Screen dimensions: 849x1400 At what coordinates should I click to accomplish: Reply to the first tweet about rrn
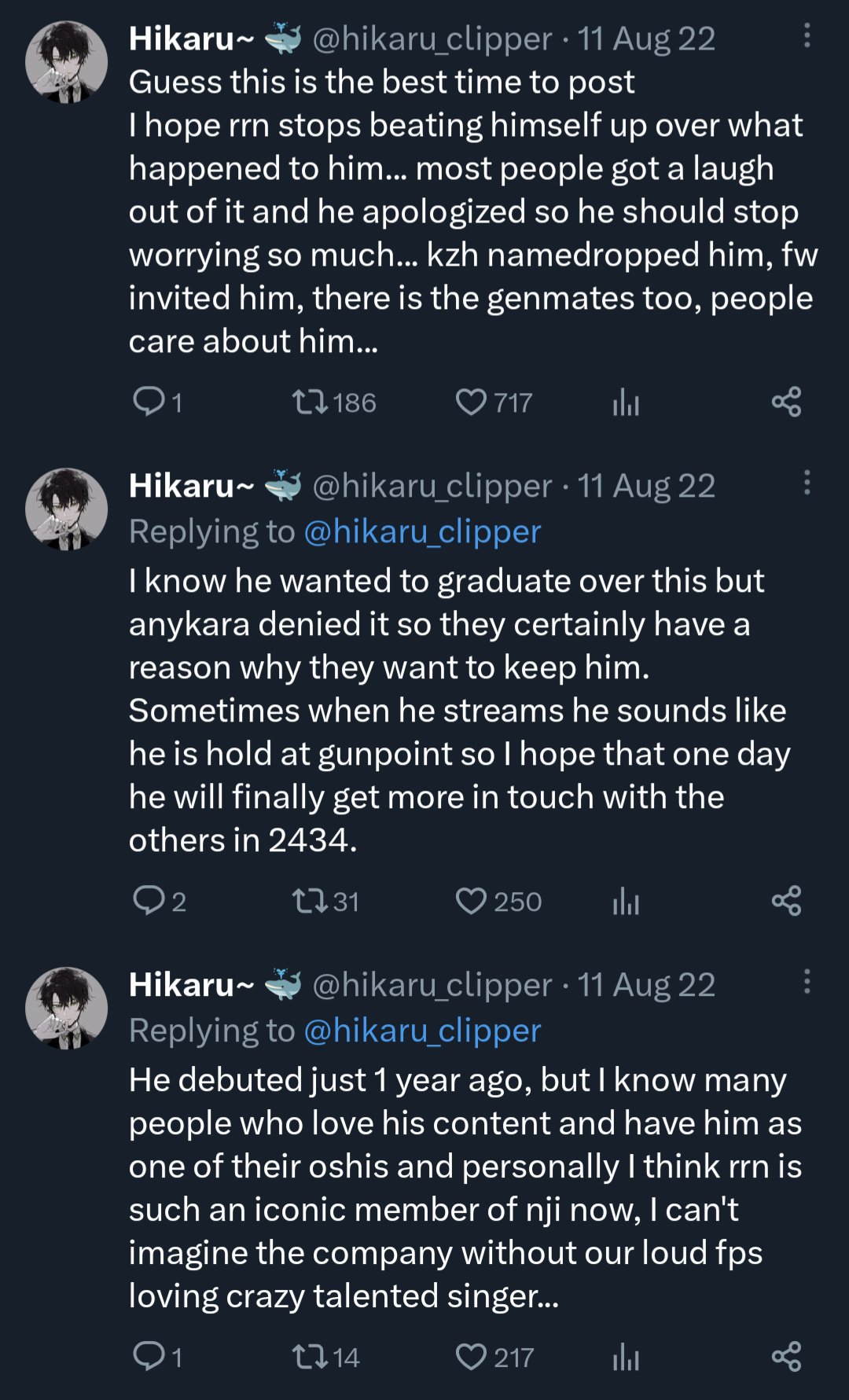coord(148,402)
